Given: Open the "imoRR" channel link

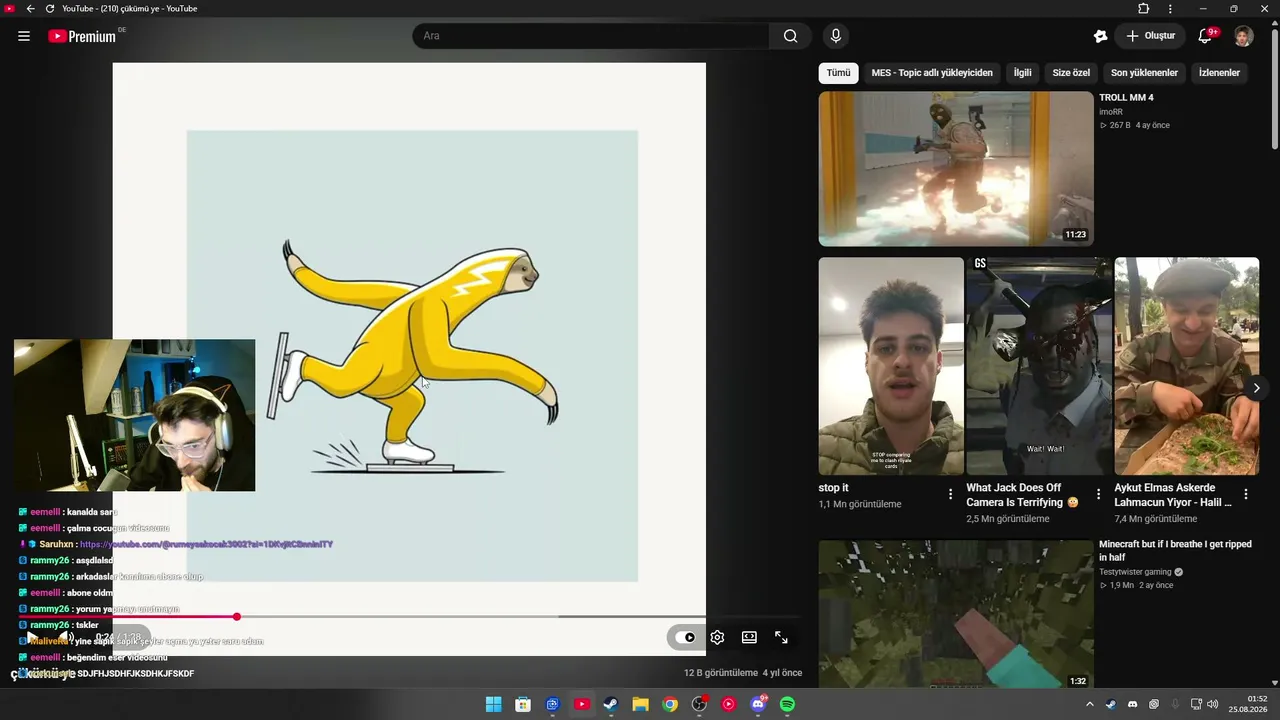Looking at the screenshot, I should tap(1111, 112).
